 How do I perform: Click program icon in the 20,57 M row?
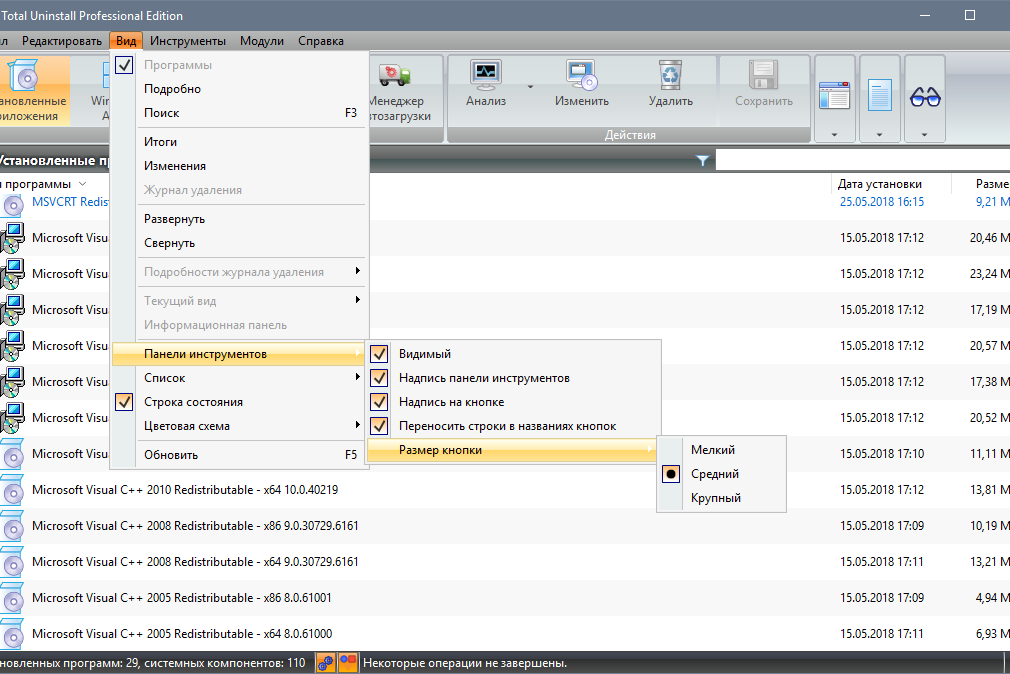pyautogui.click(x=12, y=347)
